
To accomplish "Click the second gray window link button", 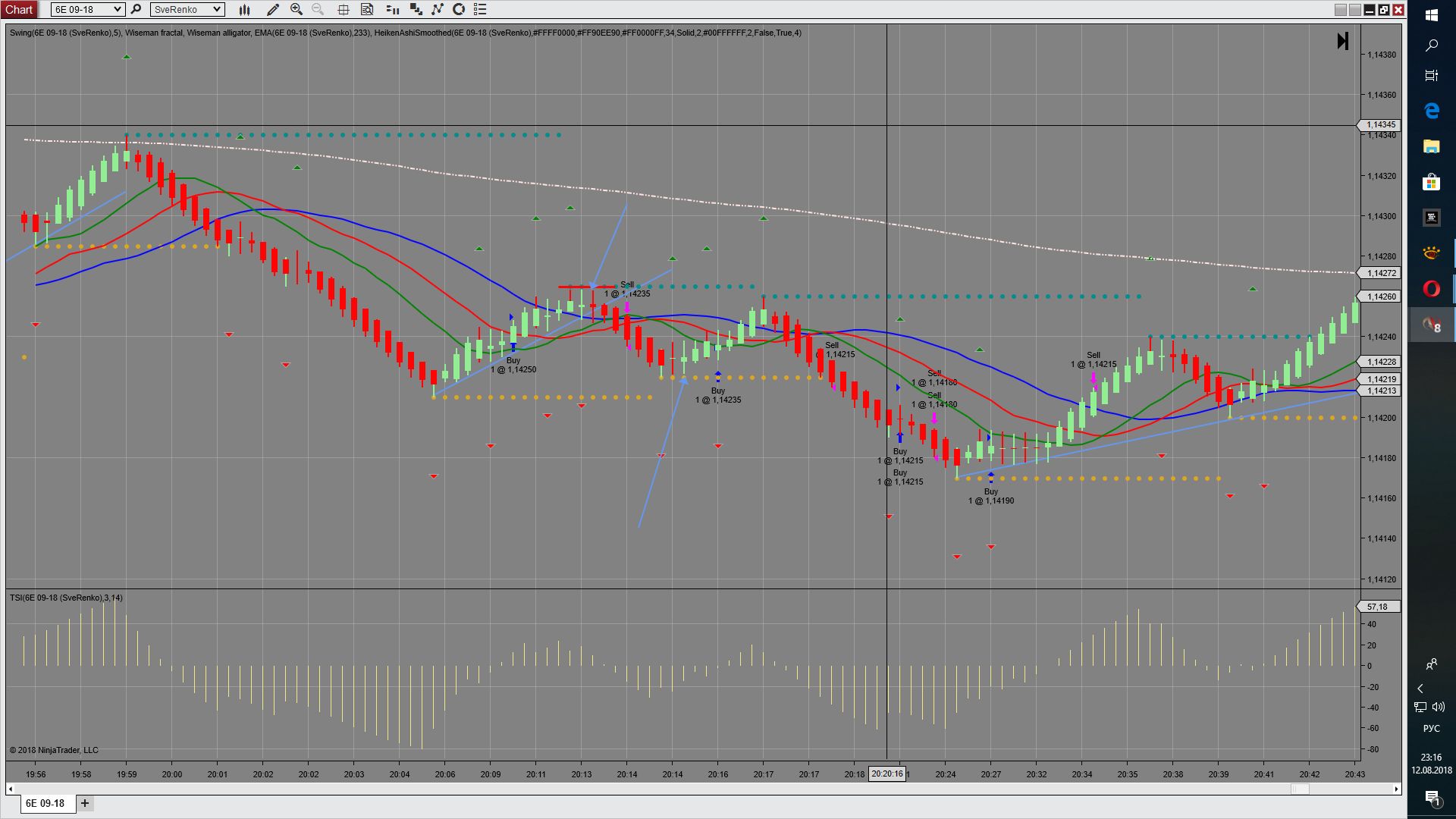I will (x=1355, y=10).
